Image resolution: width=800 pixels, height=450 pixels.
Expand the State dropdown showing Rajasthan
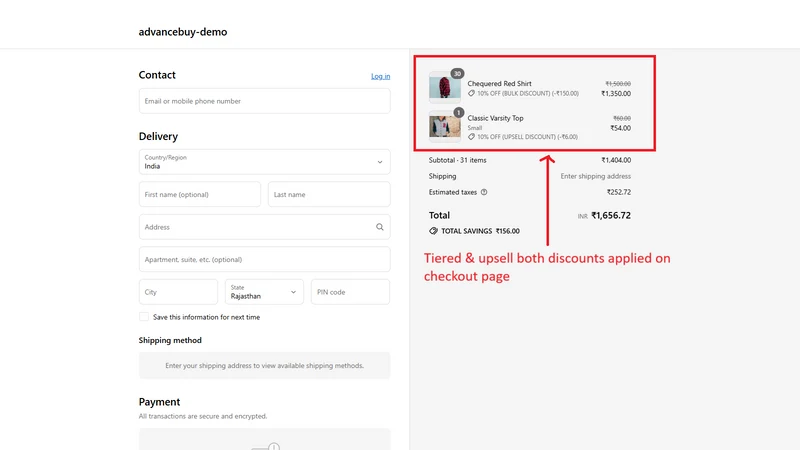coord(264,292)
